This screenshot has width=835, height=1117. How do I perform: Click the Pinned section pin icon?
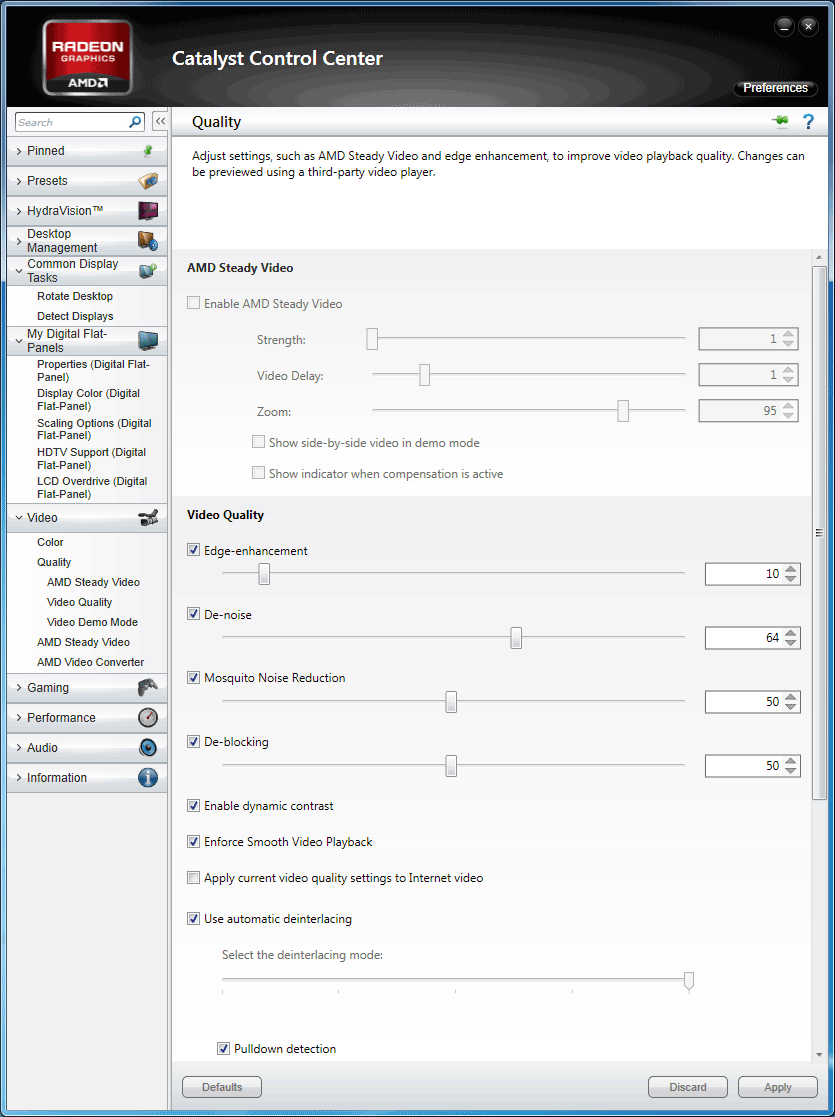click(148, 151)
